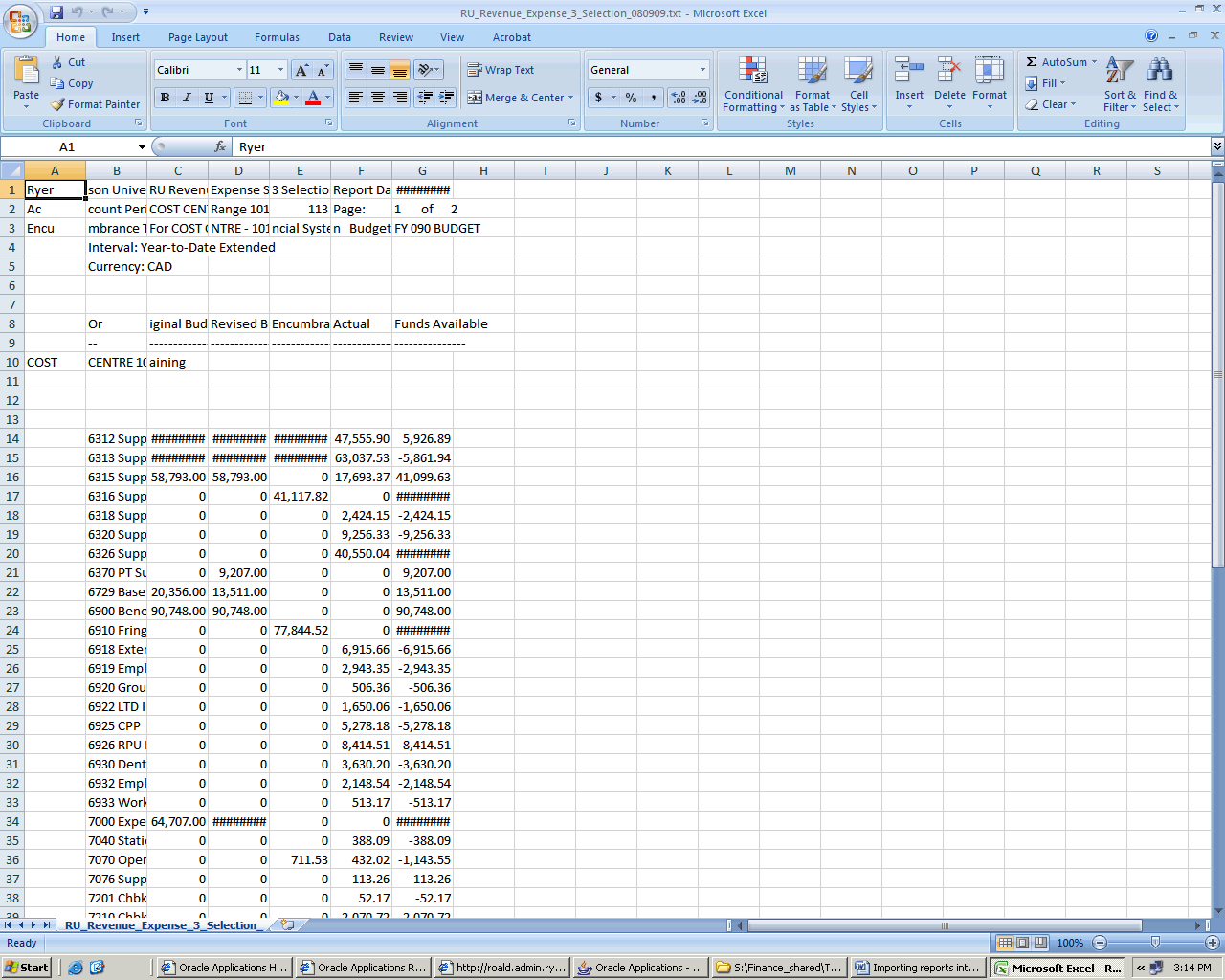The width and height of the screenshot is (1225, 980).
Task: Click the Format Painter brush icon
Action: pos(58,104)
